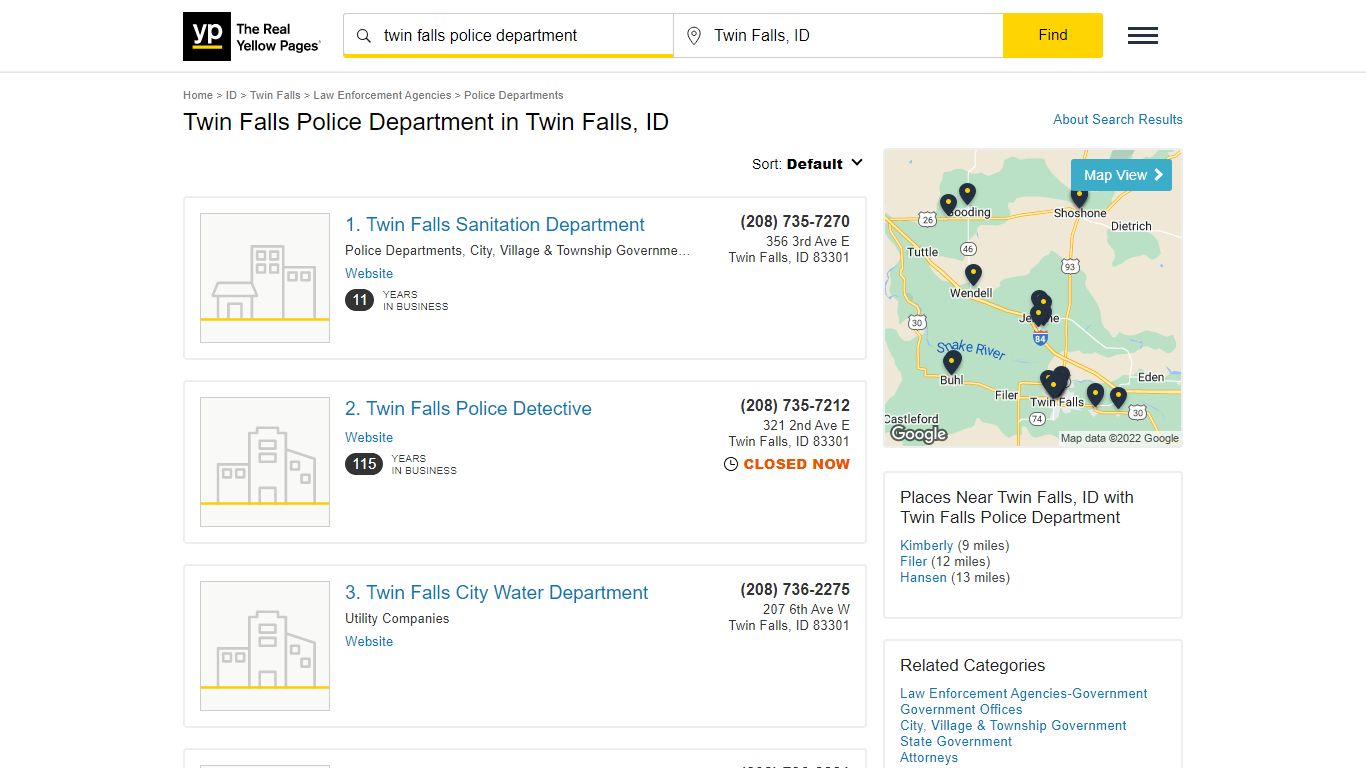The width and height of the screenshot is (1366, 768).
Task: Click the I-84 highway shield on map
Action: (1040, 339)
